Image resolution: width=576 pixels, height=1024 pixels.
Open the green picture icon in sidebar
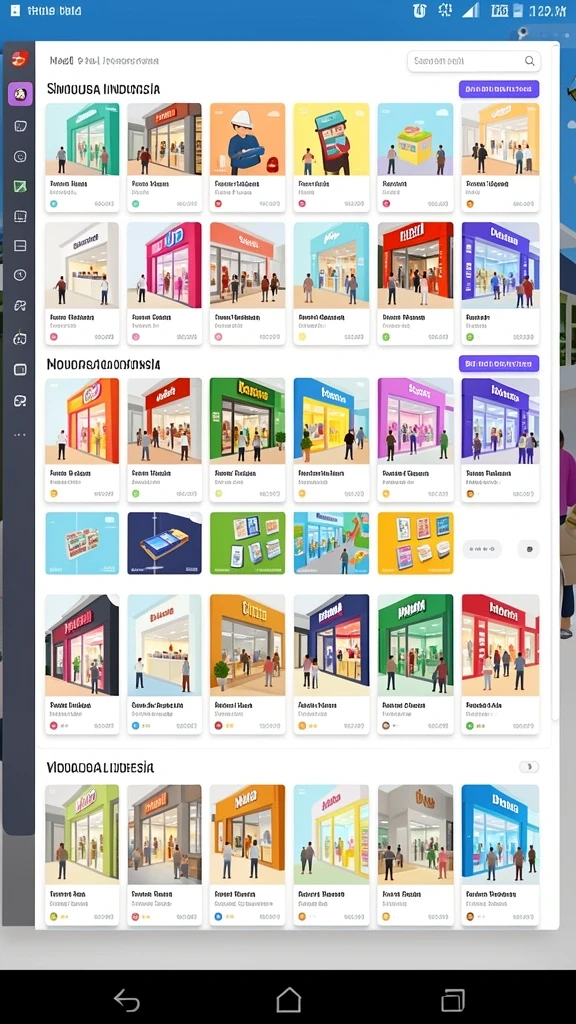click(20, 187)
